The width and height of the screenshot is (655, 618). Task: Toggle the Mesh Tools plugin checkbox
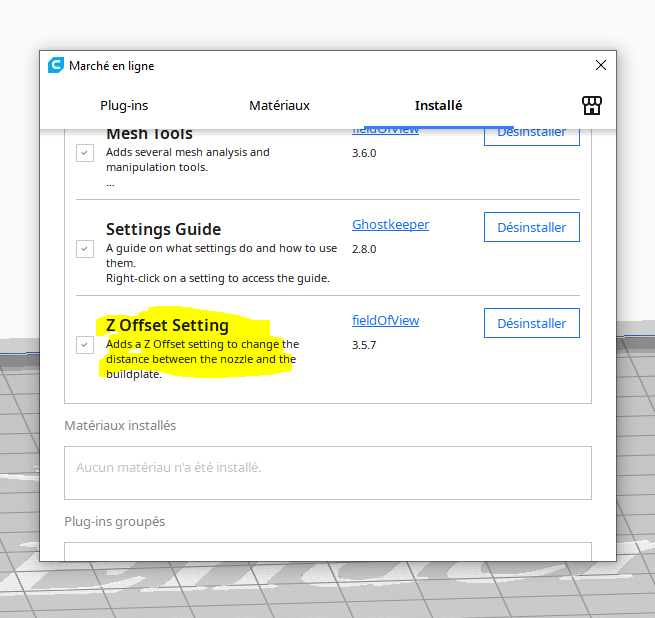click(x=85, y=153)
